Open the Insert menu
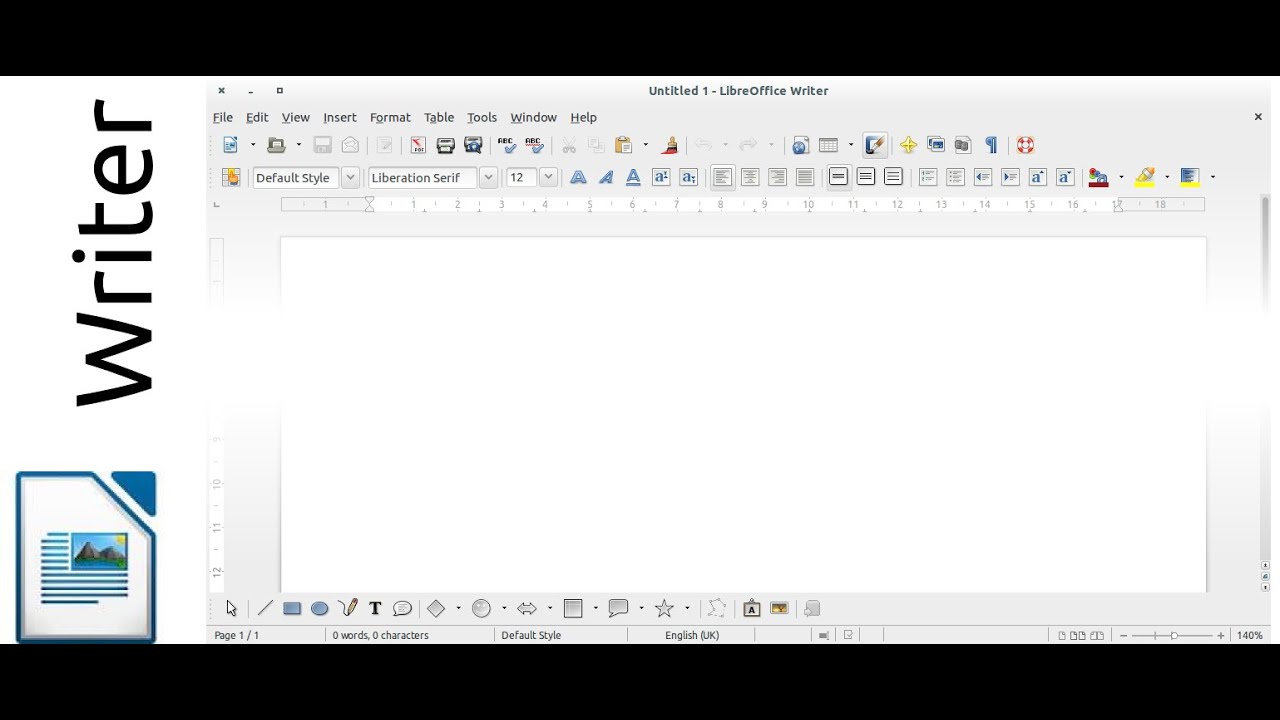The height and width of the screenshot is (720, 1280). click(340, 117)
